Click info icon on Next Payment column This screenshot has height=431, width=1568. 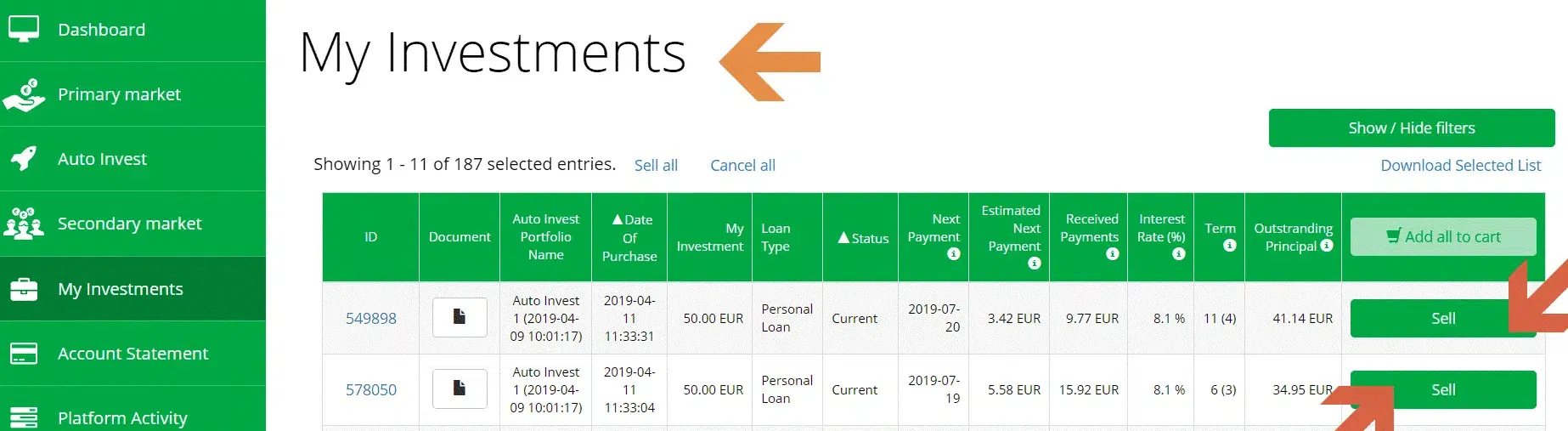pyautogui.click(x=954, y=254)
